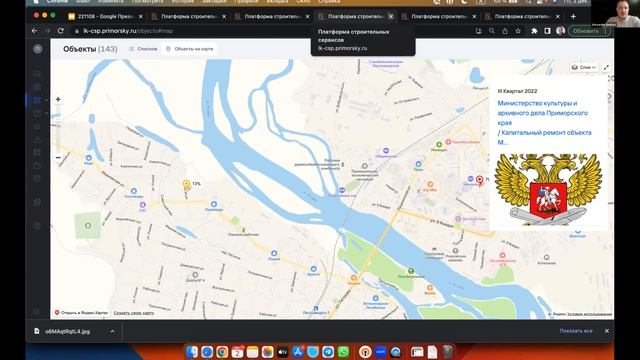Viewport: 640px width, 360px height.
Task: Click the coat of arms image in card
Action: [x=548, y=189]
